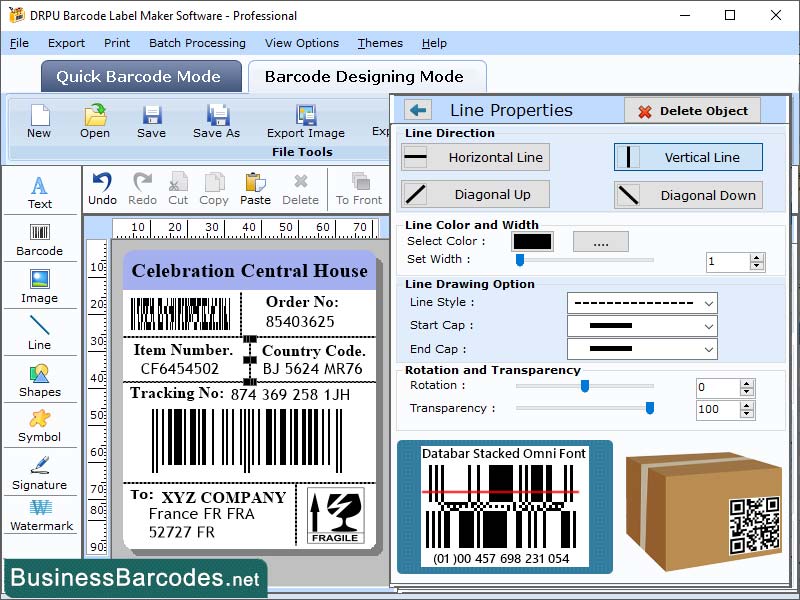
Task: Enable the Horizontal Line direction
Action: (474, 157)
